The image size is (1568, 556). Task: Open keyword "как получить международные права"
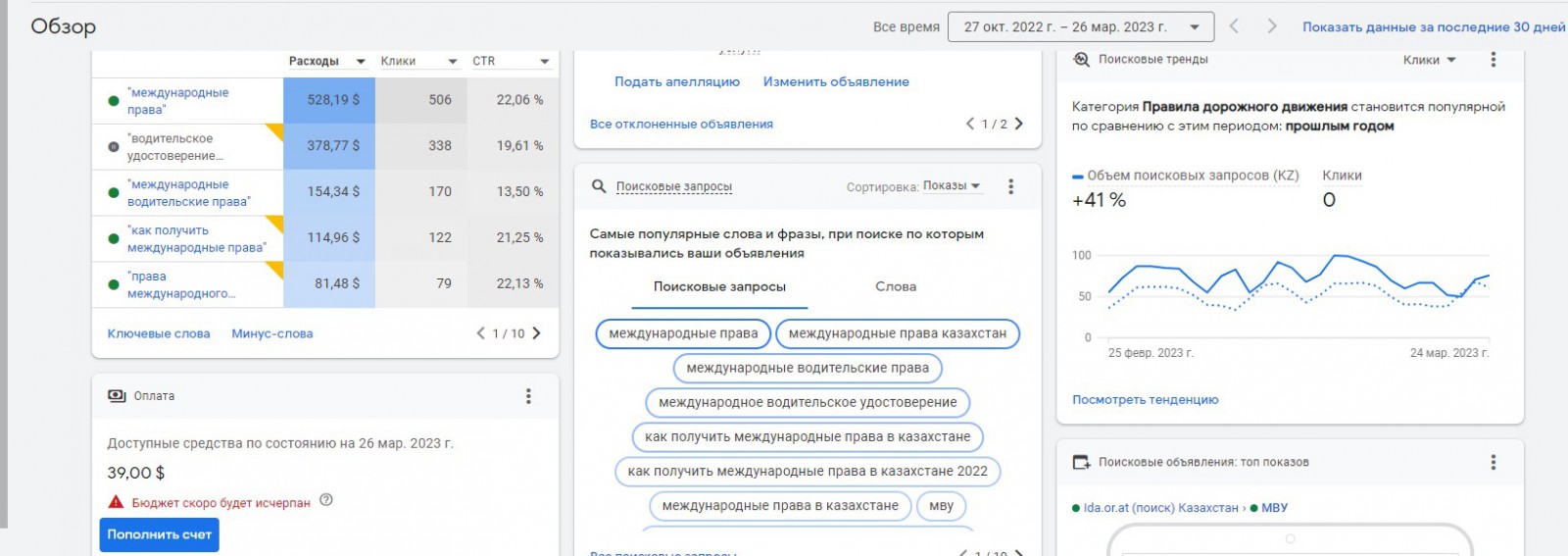pos(196,239)
